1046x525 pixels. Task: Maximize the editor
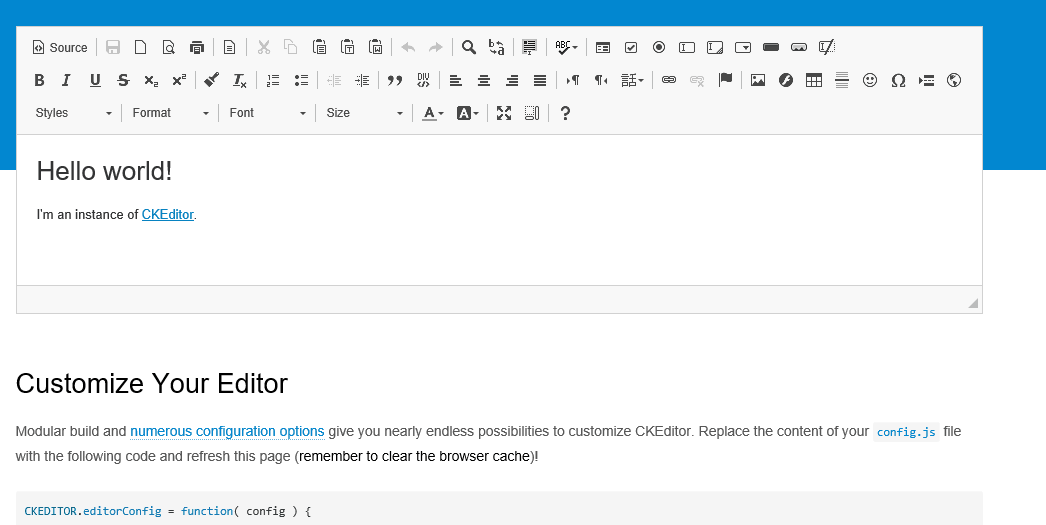504,113
